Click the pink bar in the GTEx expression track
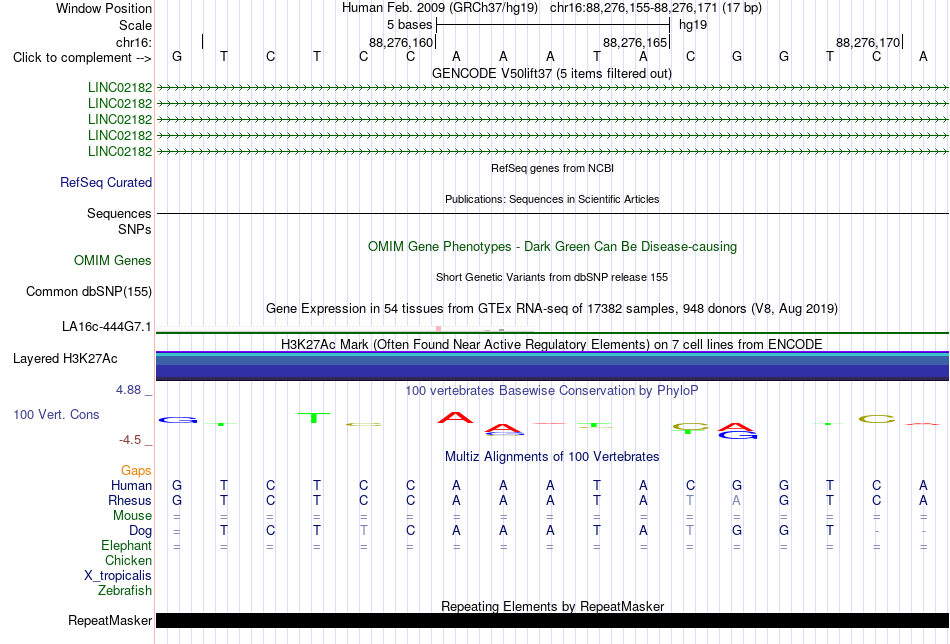950x644 pixels. (439, 329)
